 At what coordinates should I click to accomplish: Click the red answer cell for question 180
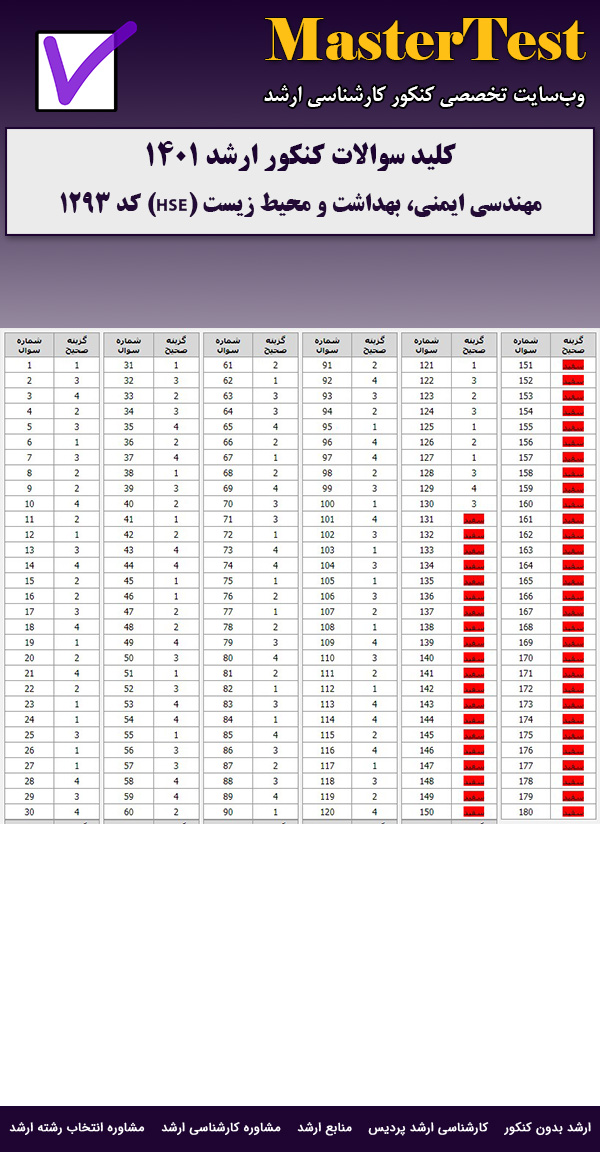click(x=573, y=812)
